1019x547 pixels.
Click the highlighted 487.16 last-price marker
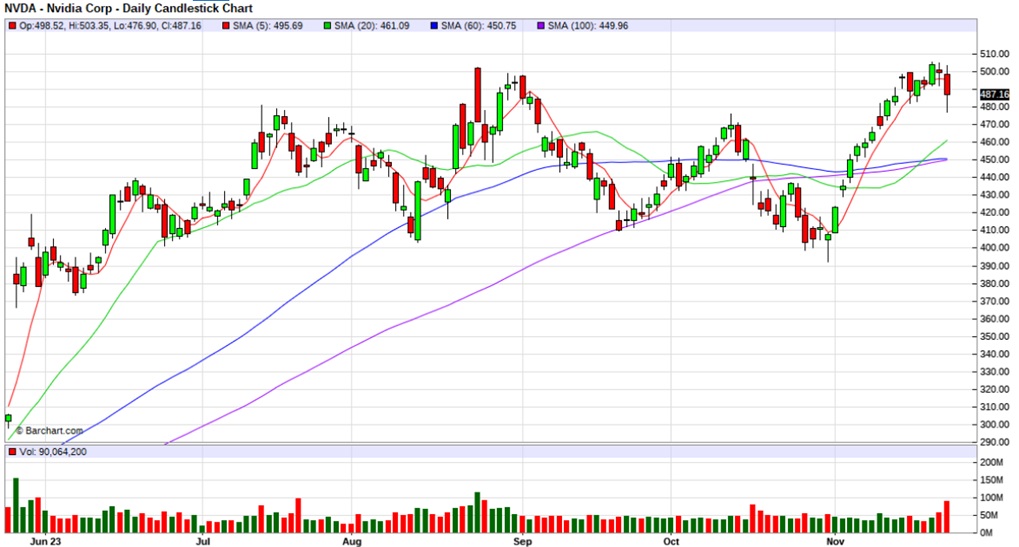994,94
